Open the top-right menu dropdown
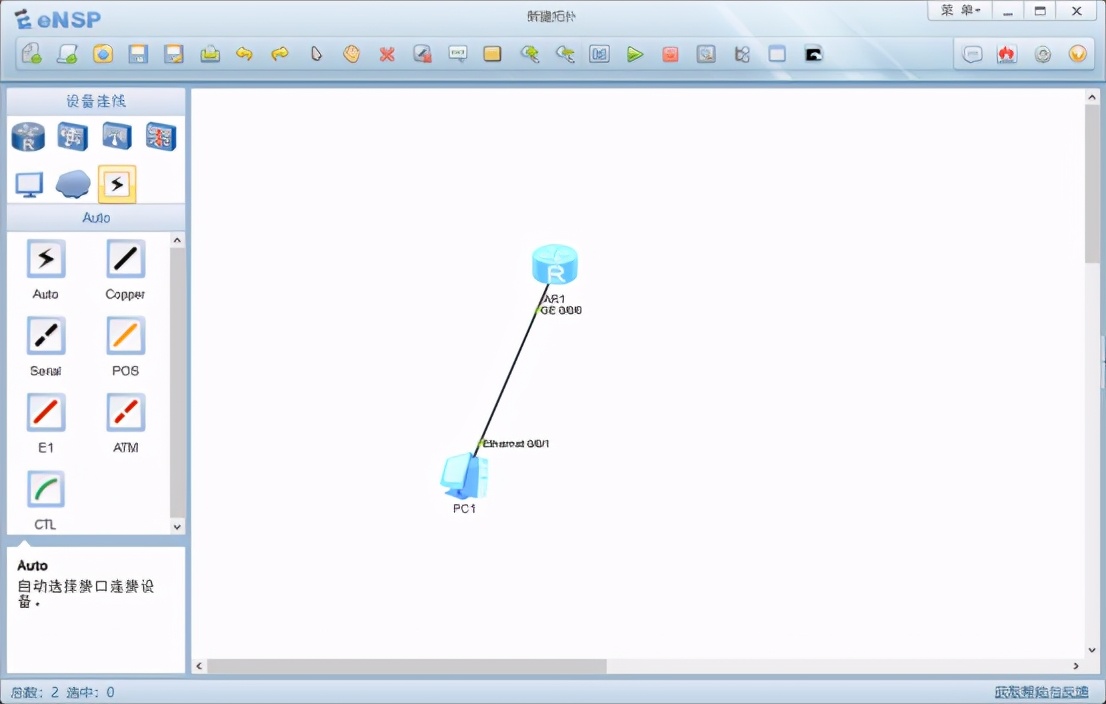This screenshot has height=704, width=1106. tap(960, 11)
